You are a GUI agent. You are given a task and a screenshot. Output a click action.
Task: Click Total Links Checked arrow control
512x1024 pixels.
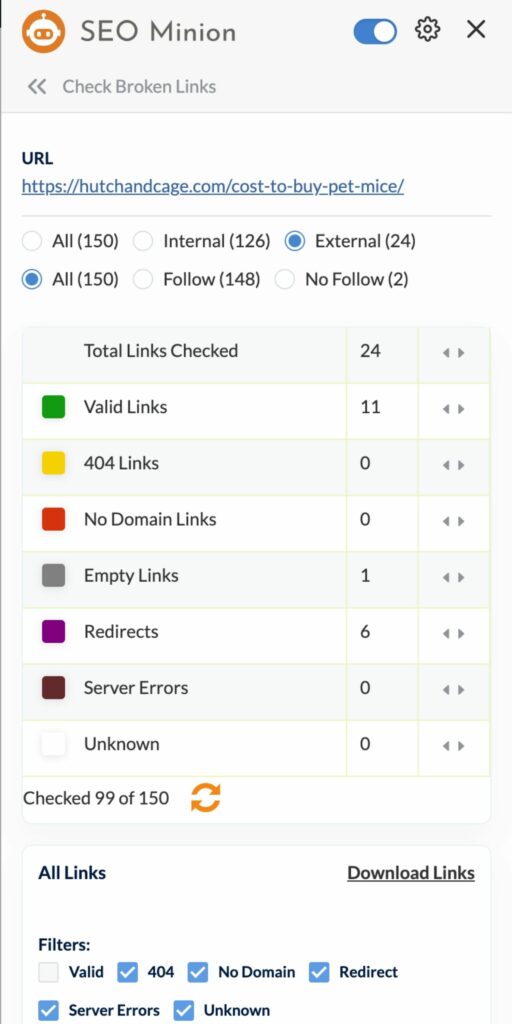coord(453,353)
